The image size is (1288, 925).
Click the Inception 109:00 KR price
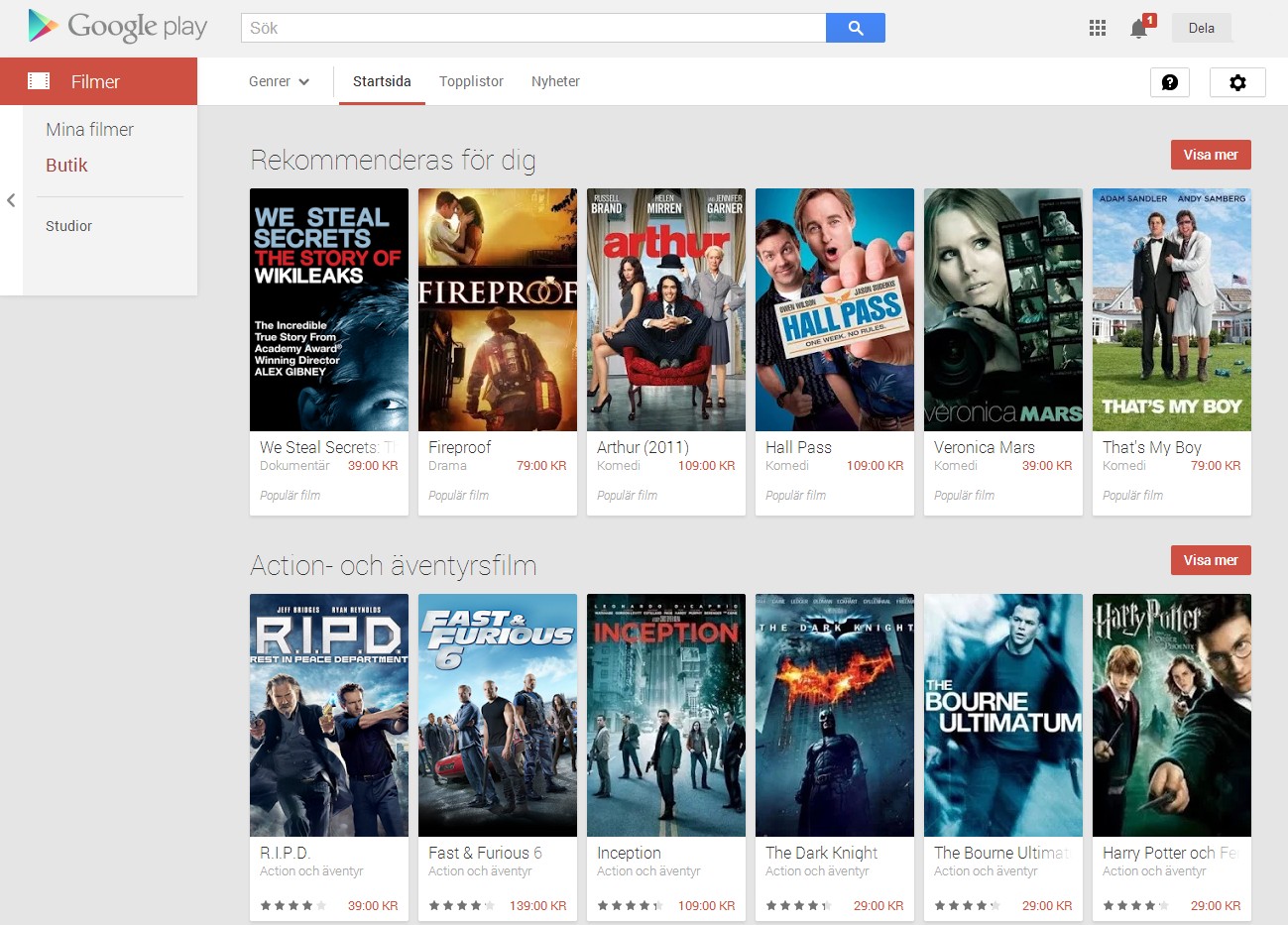706,905
